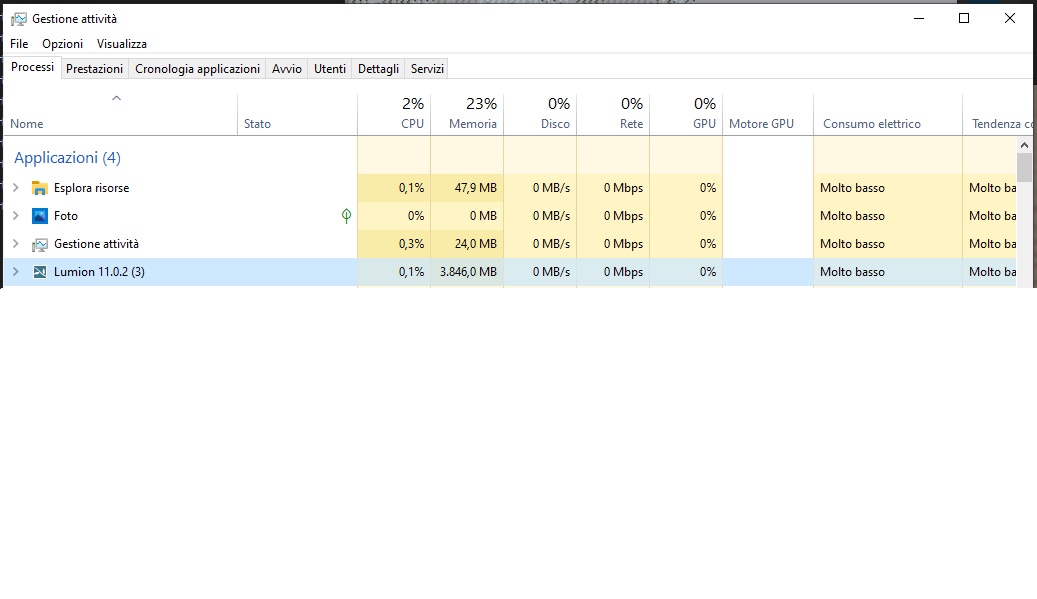Maximize the Gestione attività window

tap(964, 19)
